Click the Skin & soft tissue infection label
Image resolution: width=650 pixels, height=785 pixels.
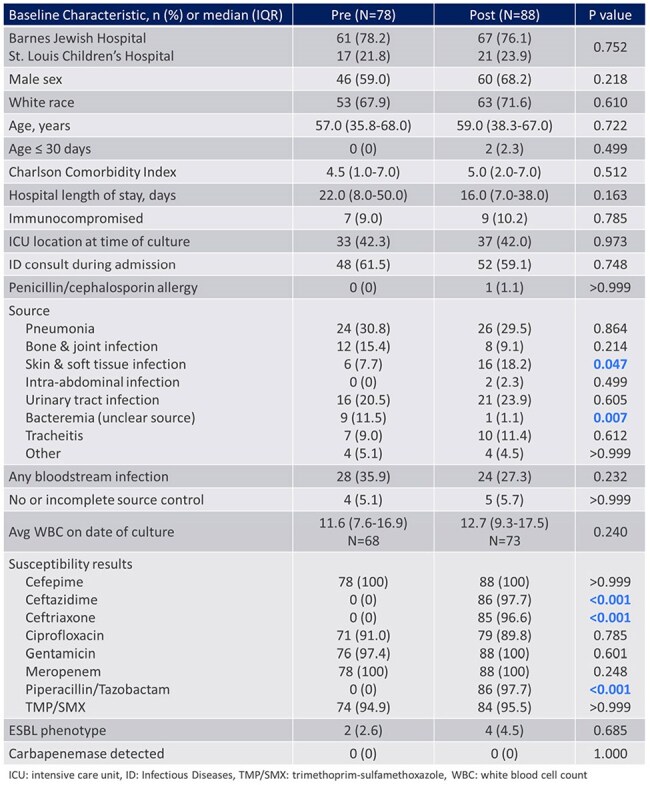106,364
